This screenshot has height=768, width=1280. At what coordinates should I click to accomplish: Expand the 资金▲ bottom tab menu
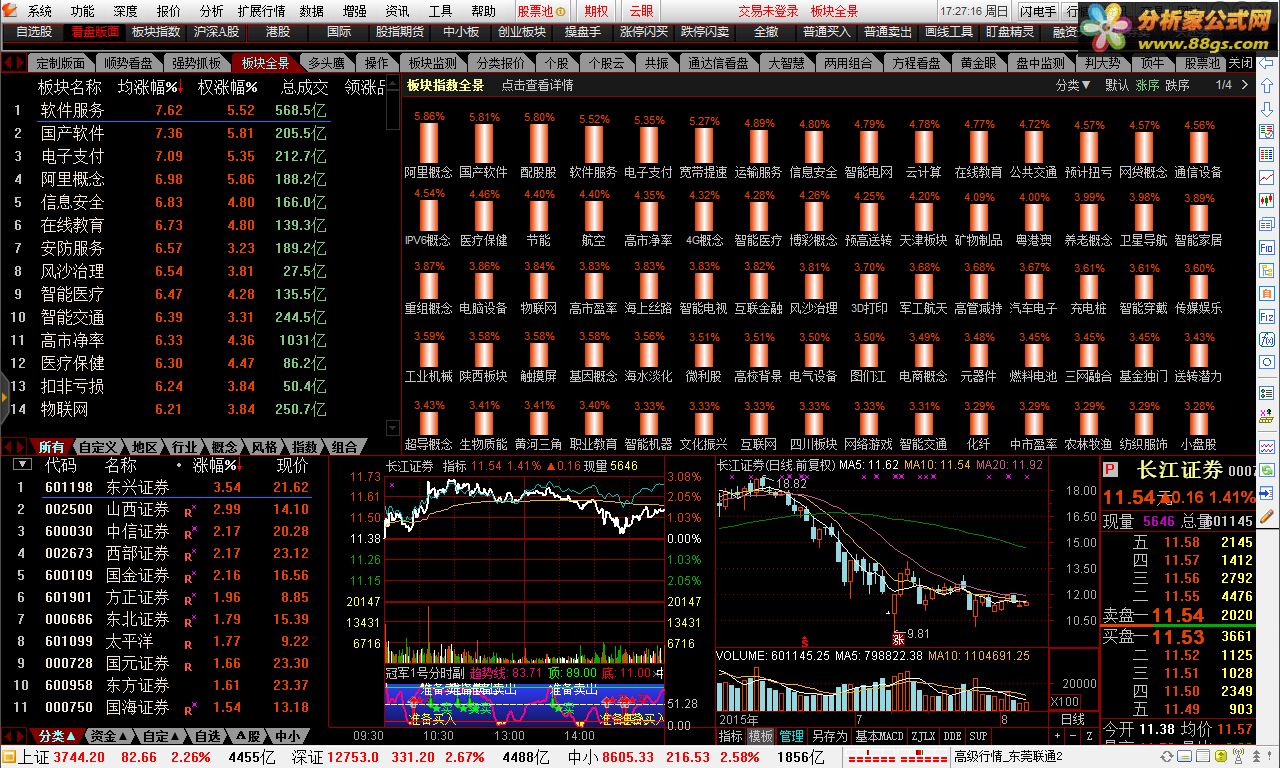110,736
